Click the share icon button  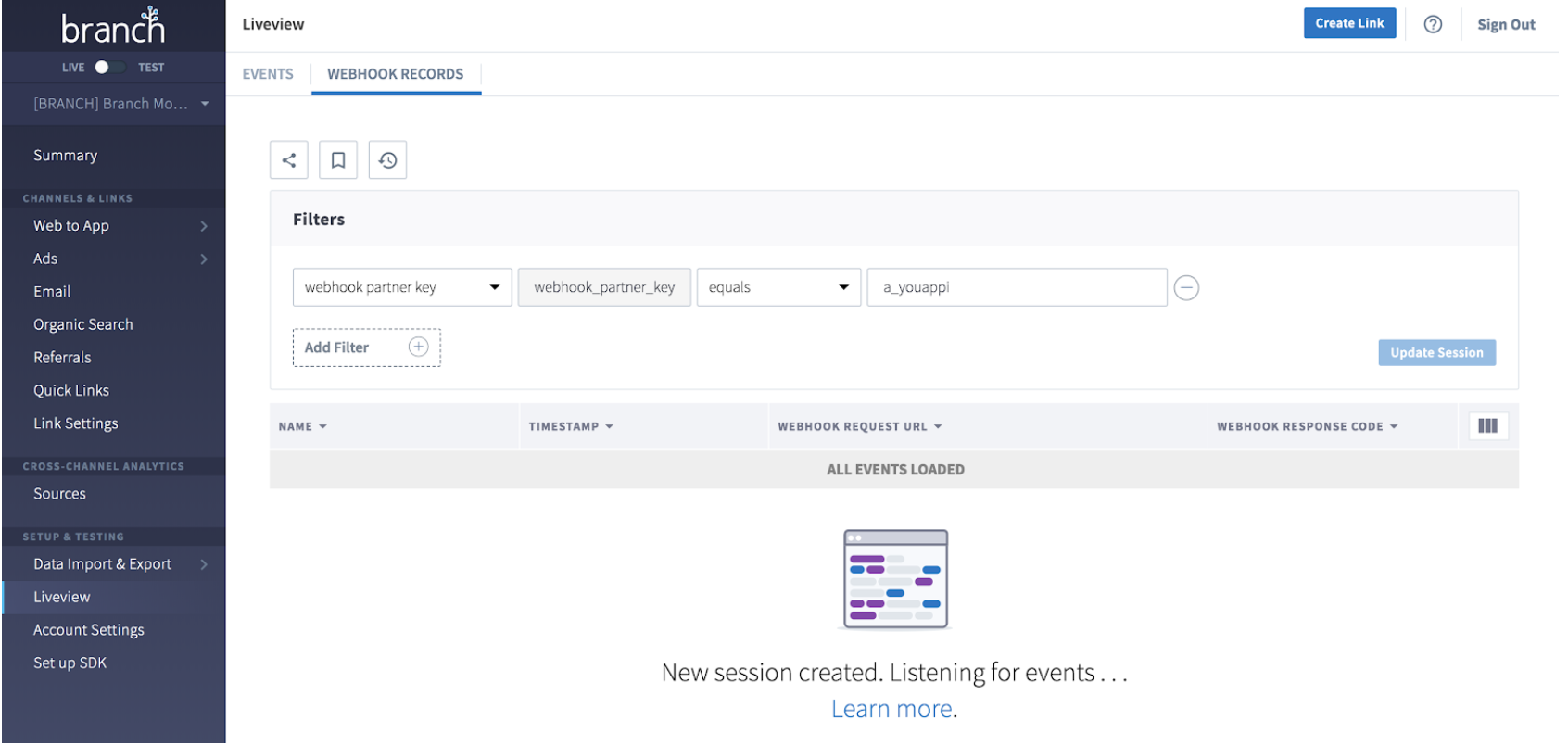289,160
